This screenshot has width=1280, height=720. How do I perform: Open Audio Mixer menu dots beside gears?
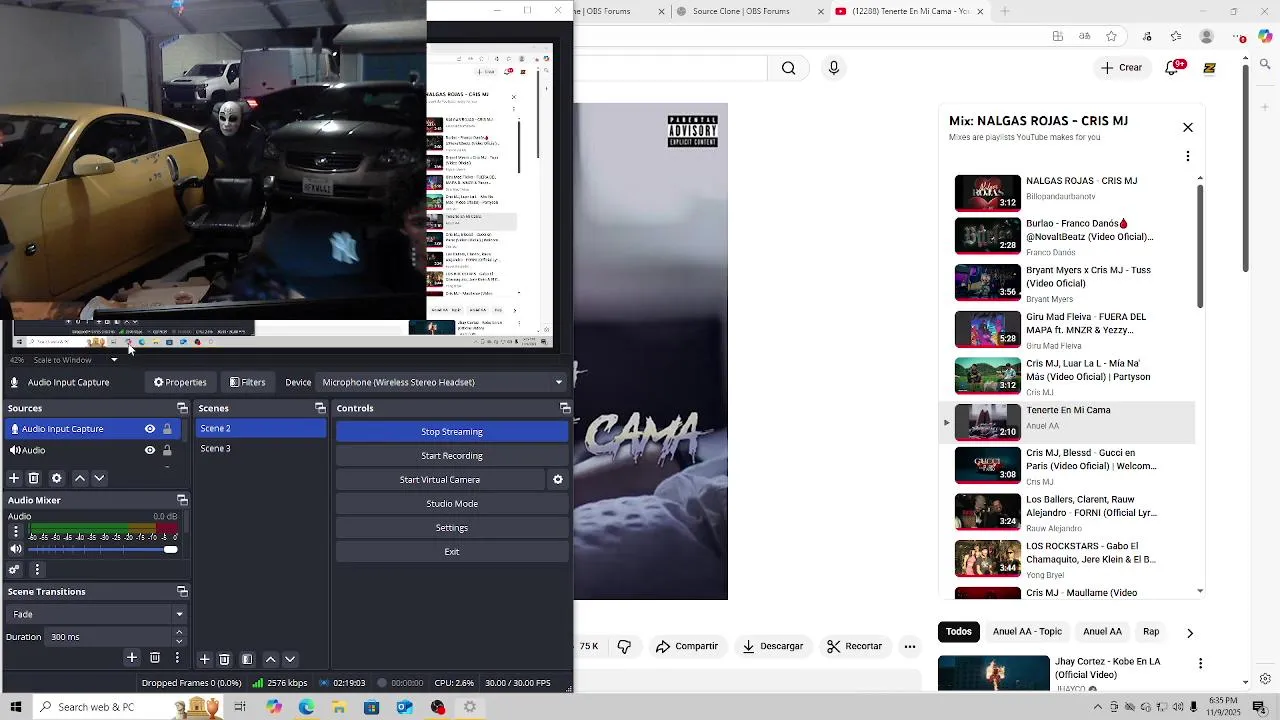37,570
